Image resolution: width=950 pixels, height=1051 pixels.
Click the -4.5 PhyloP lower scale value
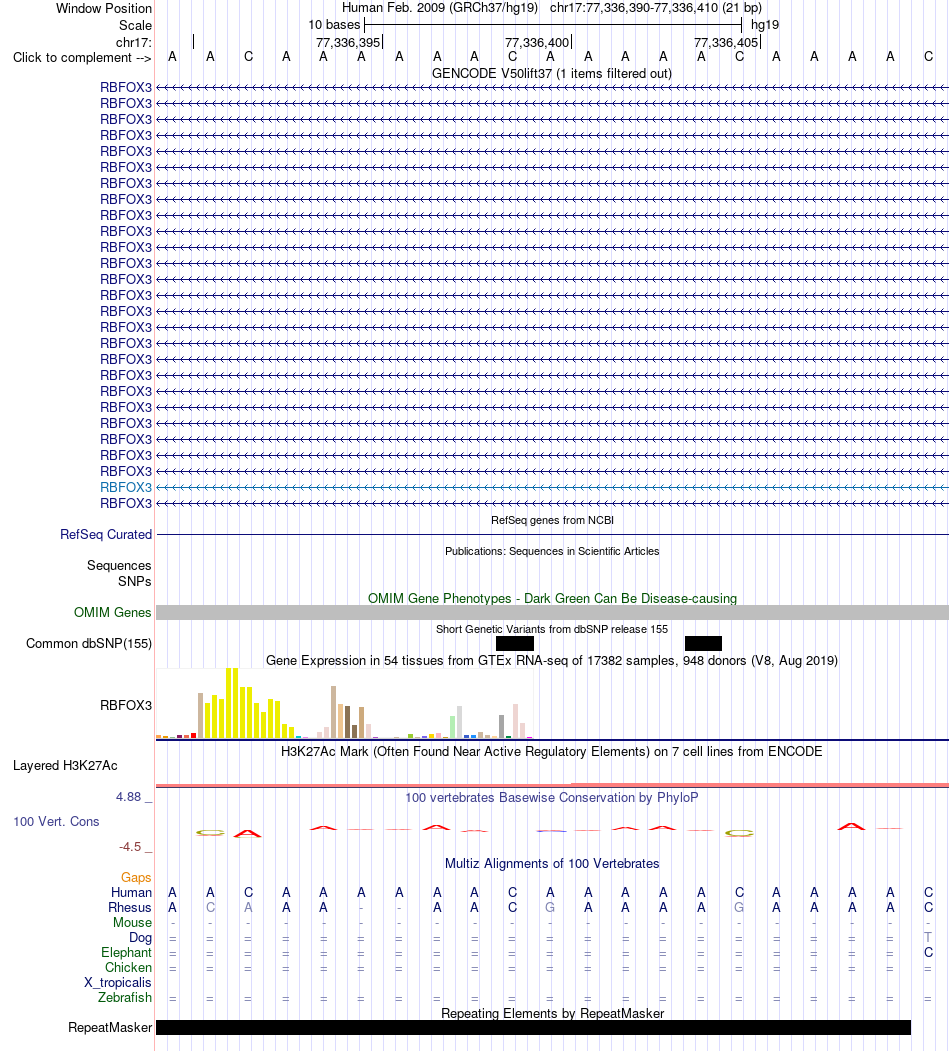click(x=130, y=847)
